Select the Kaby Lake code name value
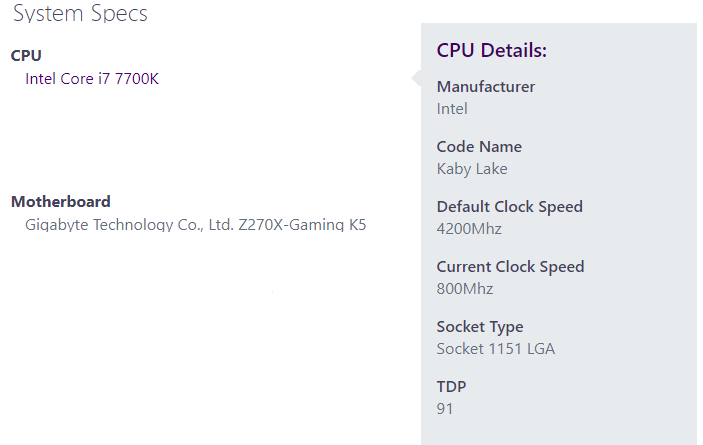The width and height of the screenshot is (703, 445). tap(472, 169)
